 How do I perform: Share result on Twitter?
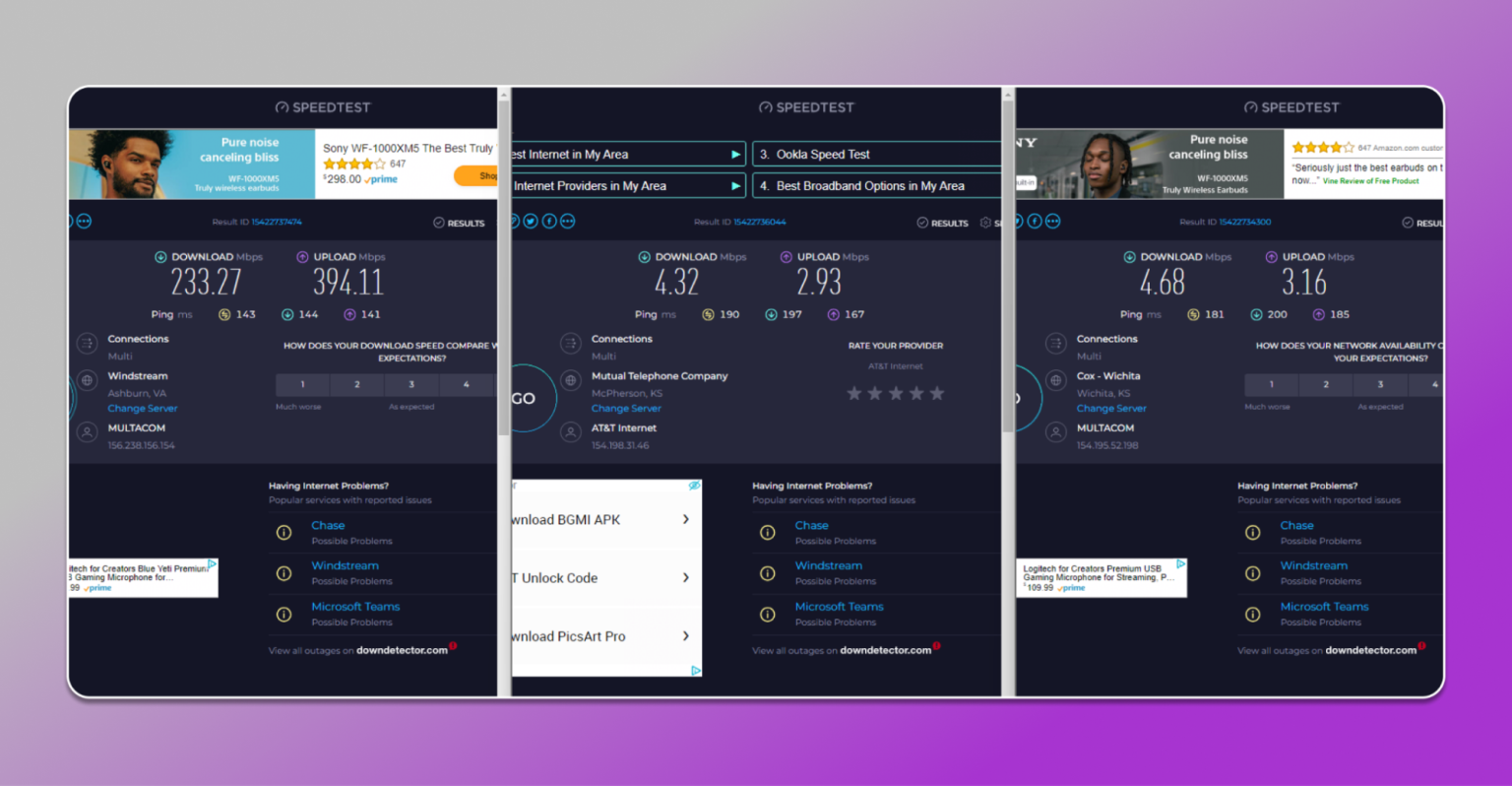[x=531, y=221]
